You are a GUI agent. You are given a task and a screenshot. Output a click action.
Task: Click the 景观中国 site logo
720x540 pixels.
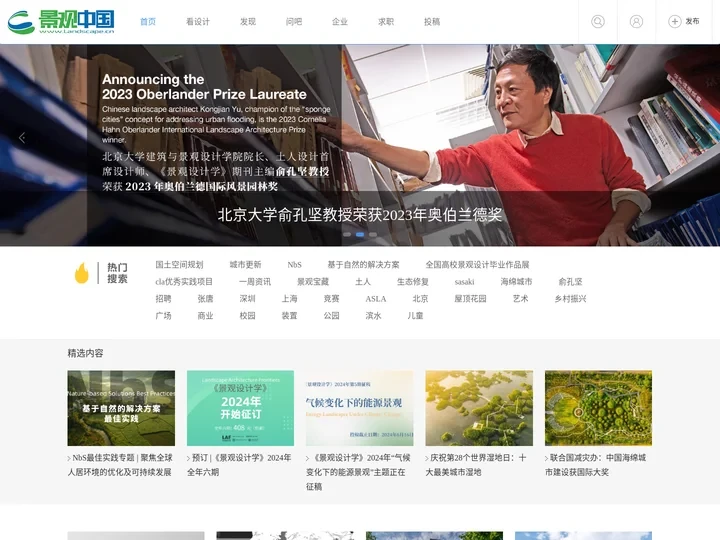(61, 22)
